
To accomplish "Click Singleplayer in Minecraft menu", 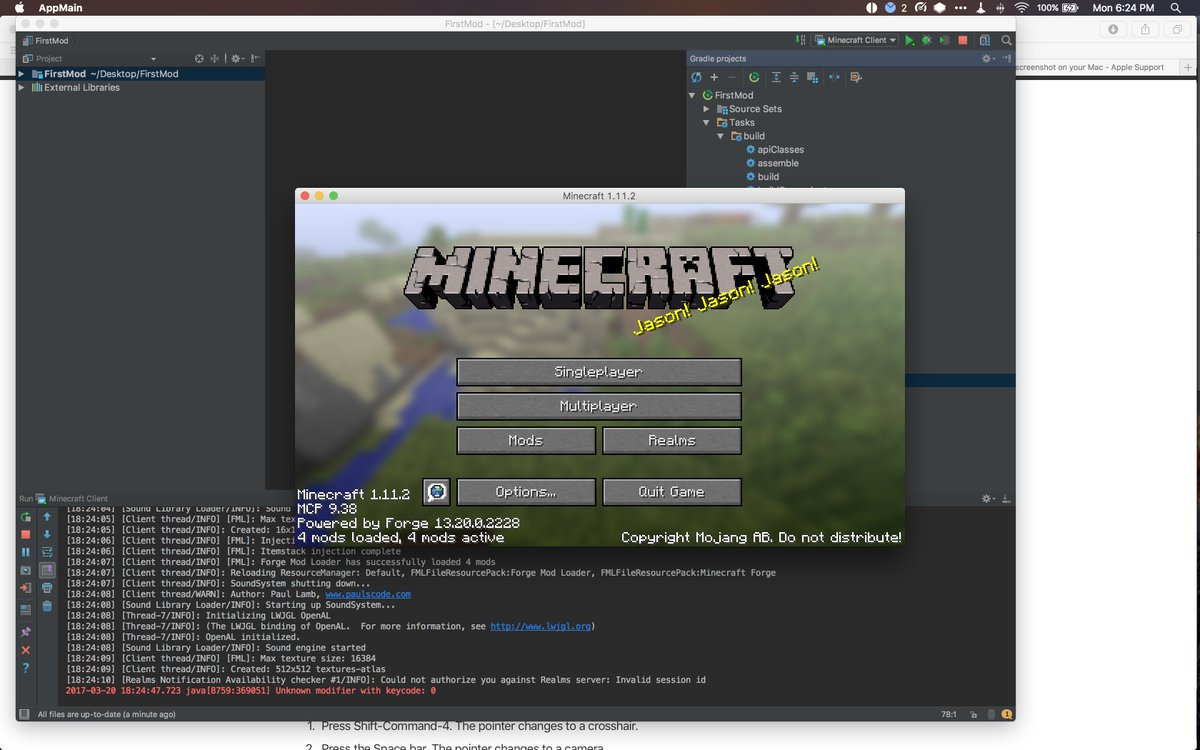I will click(x=598, y=372).
